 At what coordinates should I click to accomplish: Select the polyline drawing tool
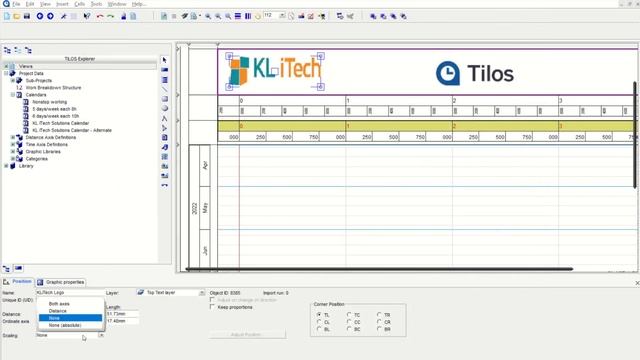[164, 118]
